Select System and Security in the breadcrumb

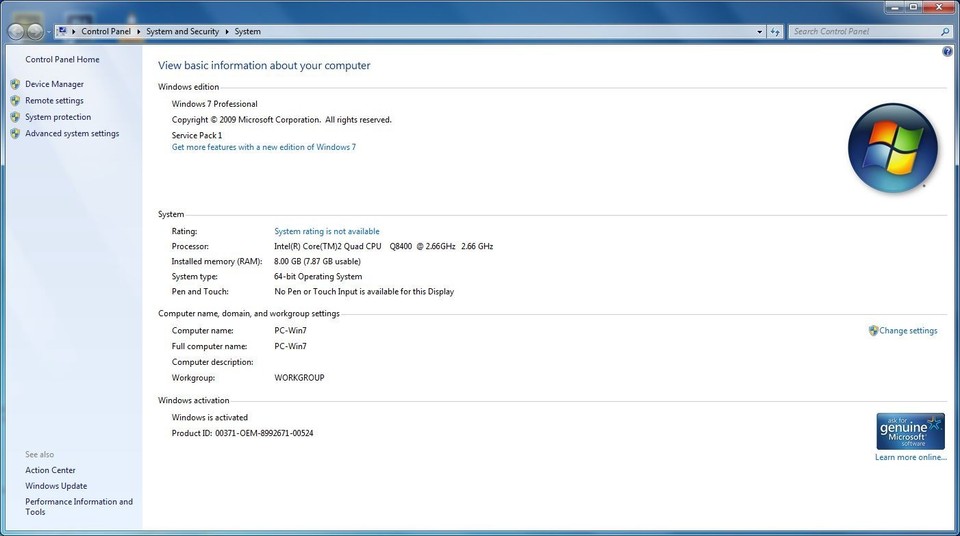tap(182, 31)
